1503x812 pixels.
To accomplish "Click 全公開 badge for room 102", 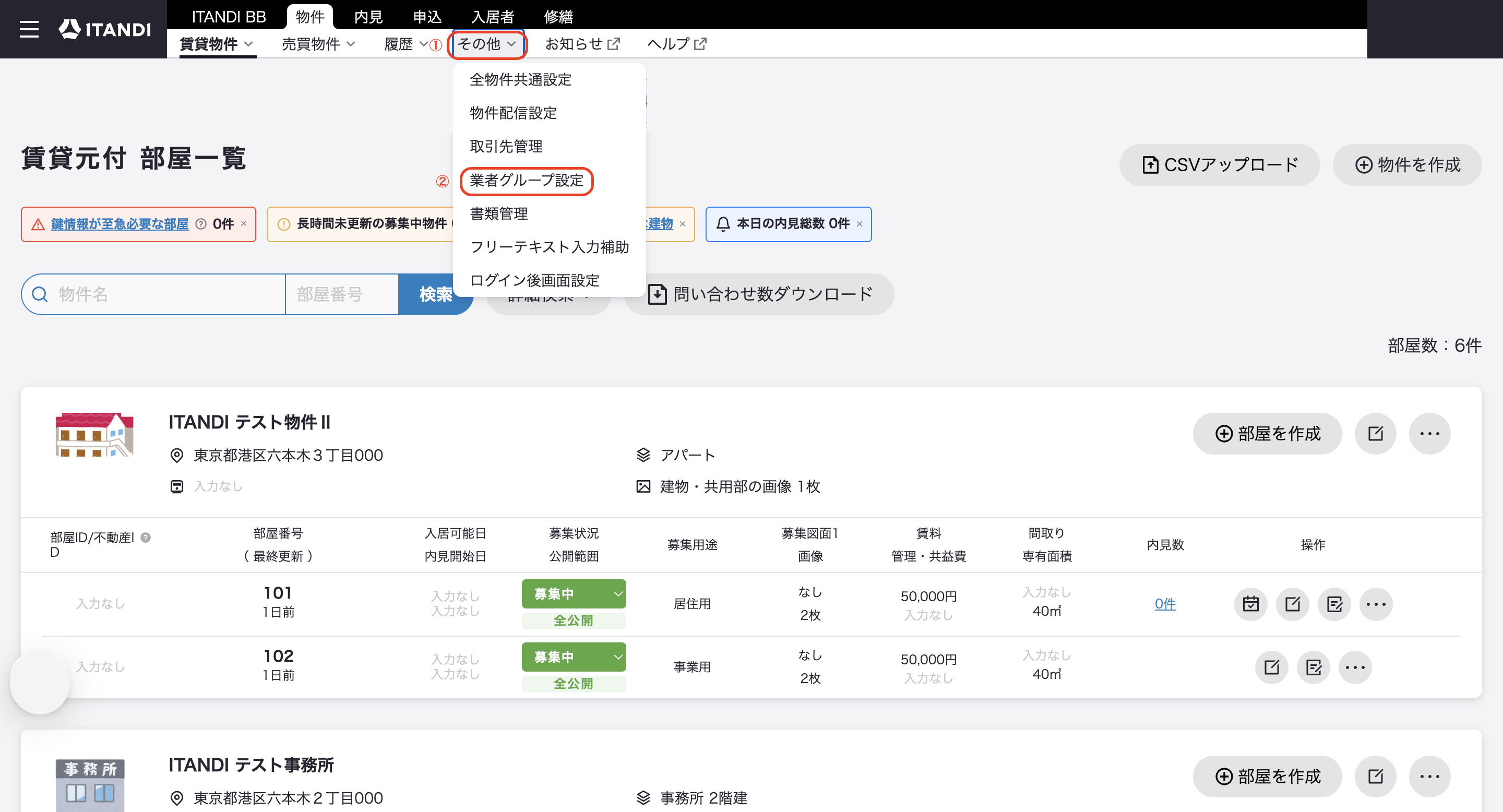I will coord(574,684).
